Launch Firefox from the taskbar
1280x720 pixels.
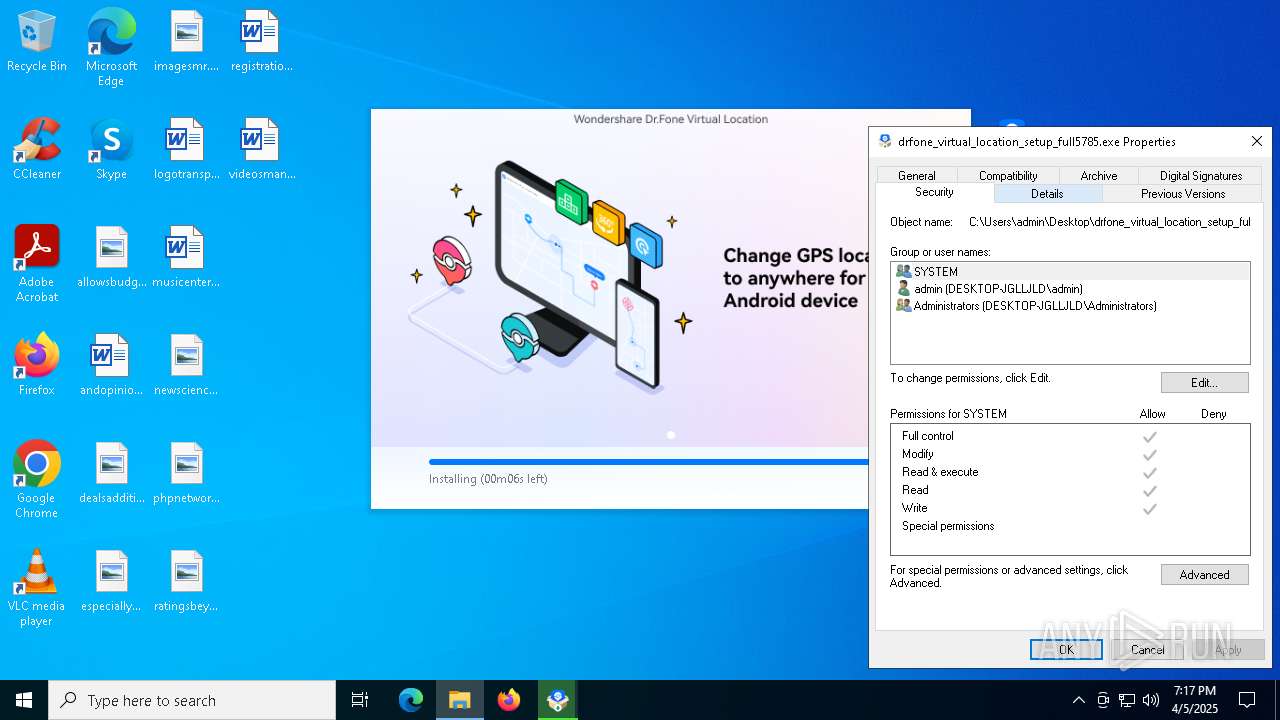[509, 700]
